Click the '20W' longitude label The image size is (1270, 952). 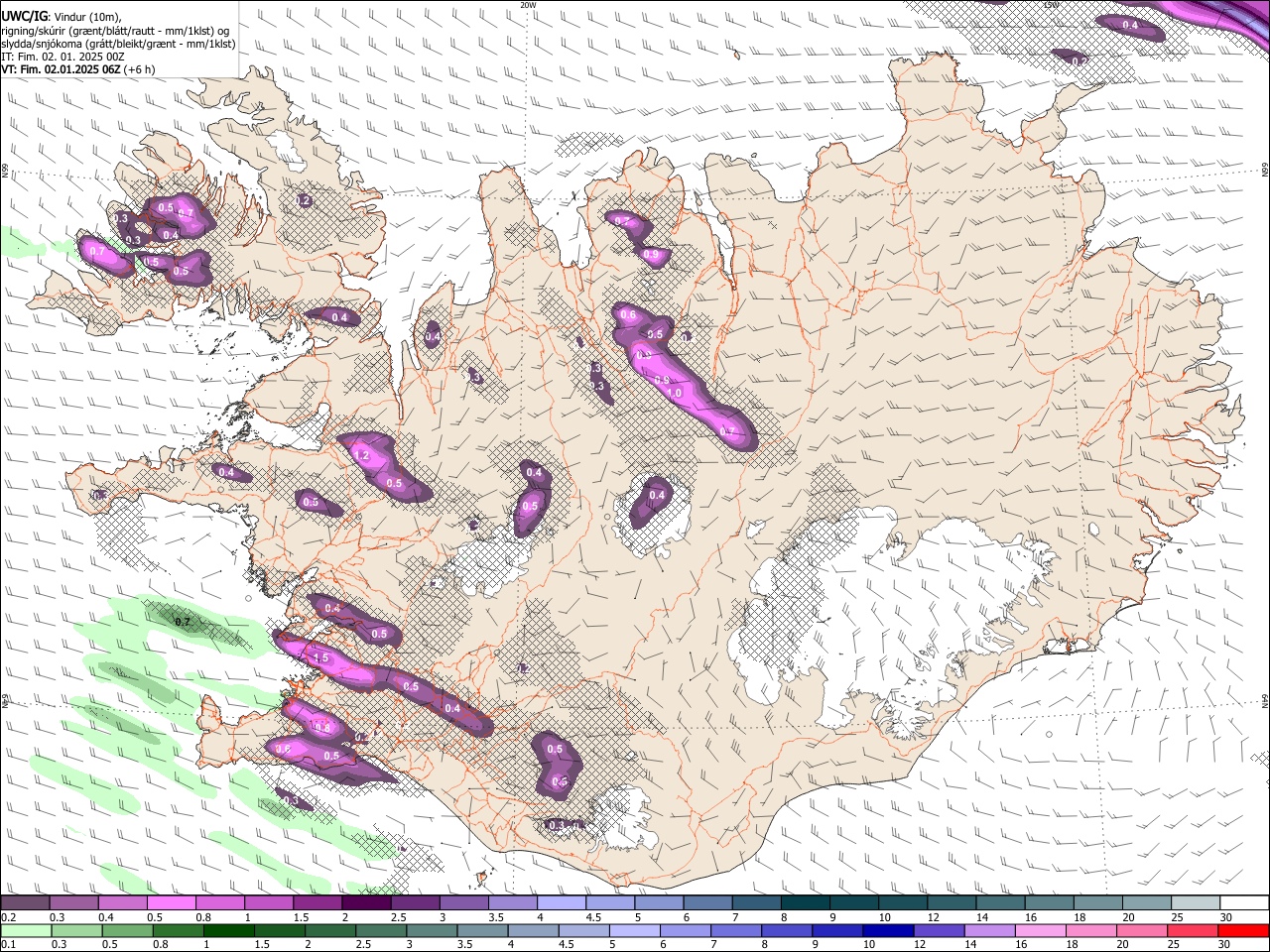coord(528,5)
